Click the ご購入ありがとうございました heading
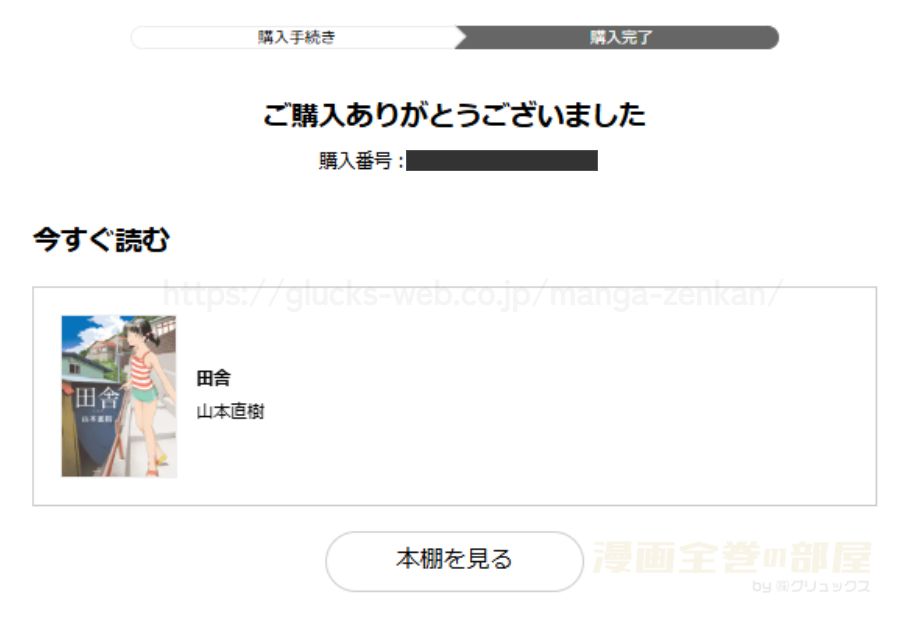Image resolution: width=901 pixels, height=619 pixels. (x=454, y=114)
